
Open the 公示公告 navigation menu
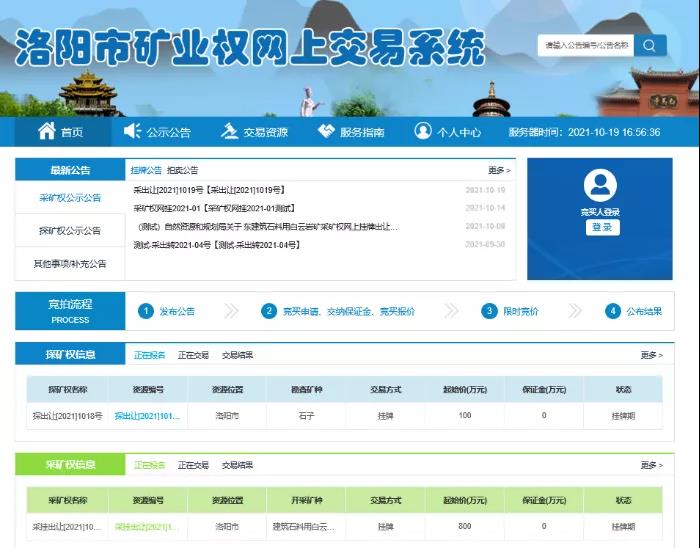(157, 132)
